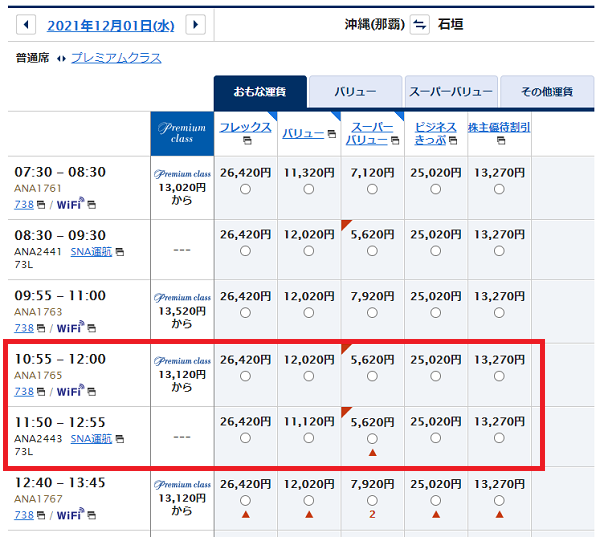This screenshot has height=537, width=600.
Task: Select the 11,320円 Value fare on ANA1761
Action: coord(309,189)
